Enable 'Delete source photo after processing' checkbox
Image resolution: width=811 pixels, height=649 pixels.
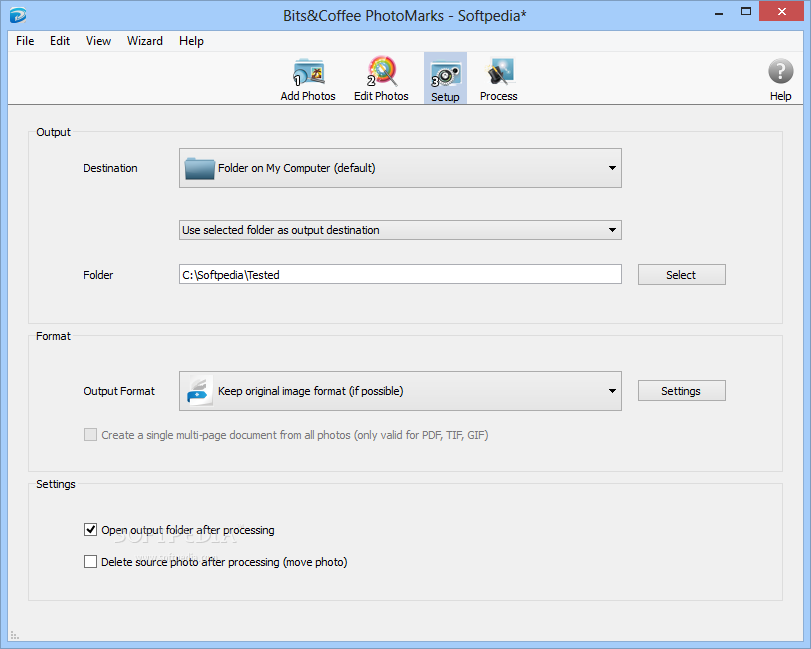[91, 562]
